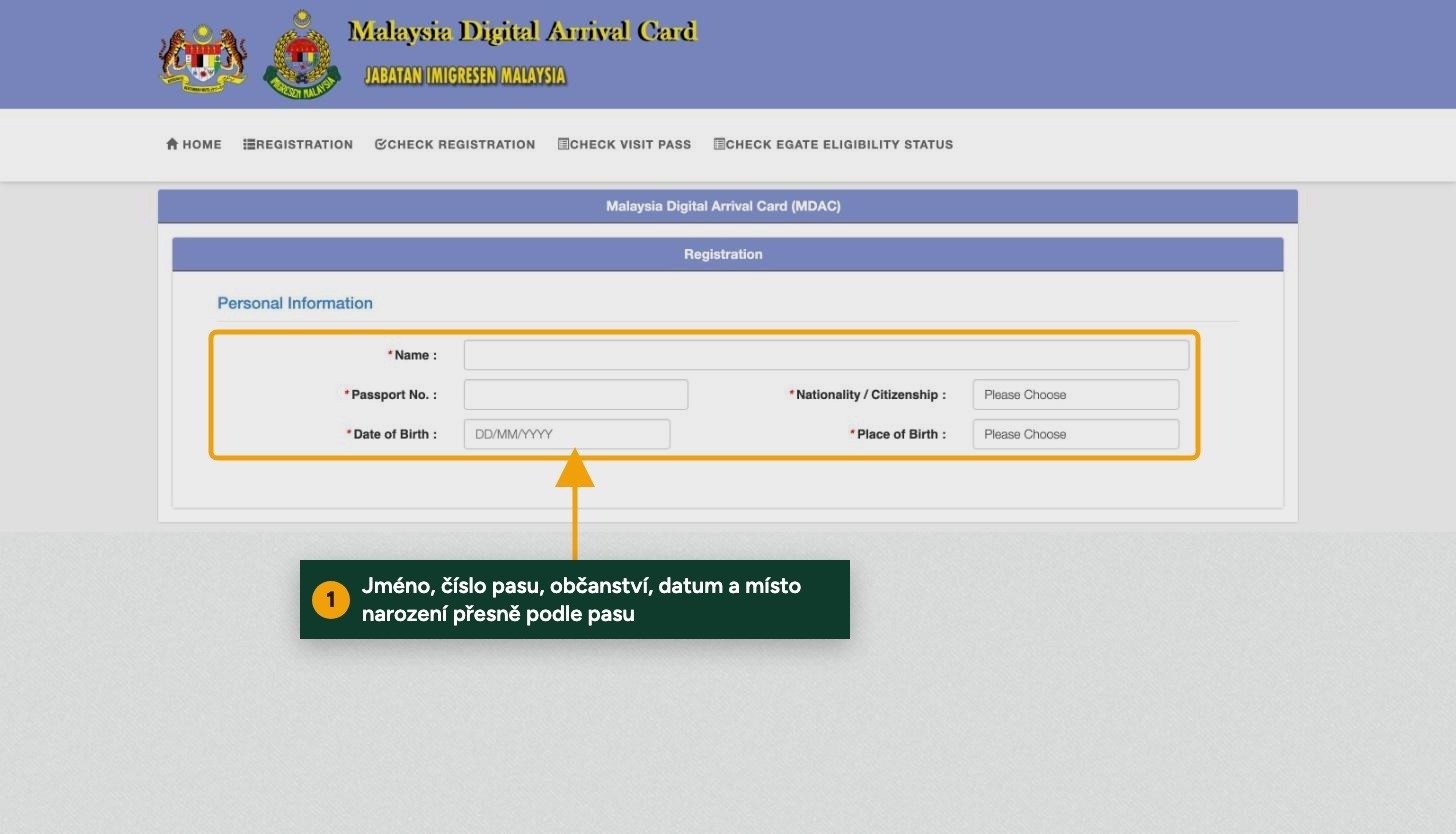This screenshot has height=834, width=1456.
Task: Click the Jabatan Imigresen Malaysia emblem
Action: pos(302,54)
